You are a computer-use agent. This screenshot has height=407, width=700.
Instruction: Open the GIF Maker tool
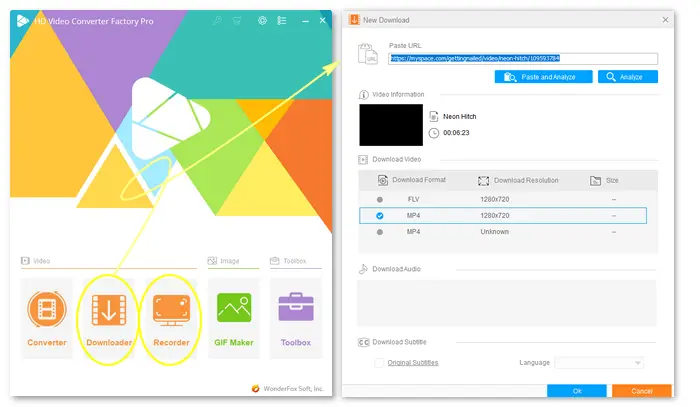click(234, 316)
